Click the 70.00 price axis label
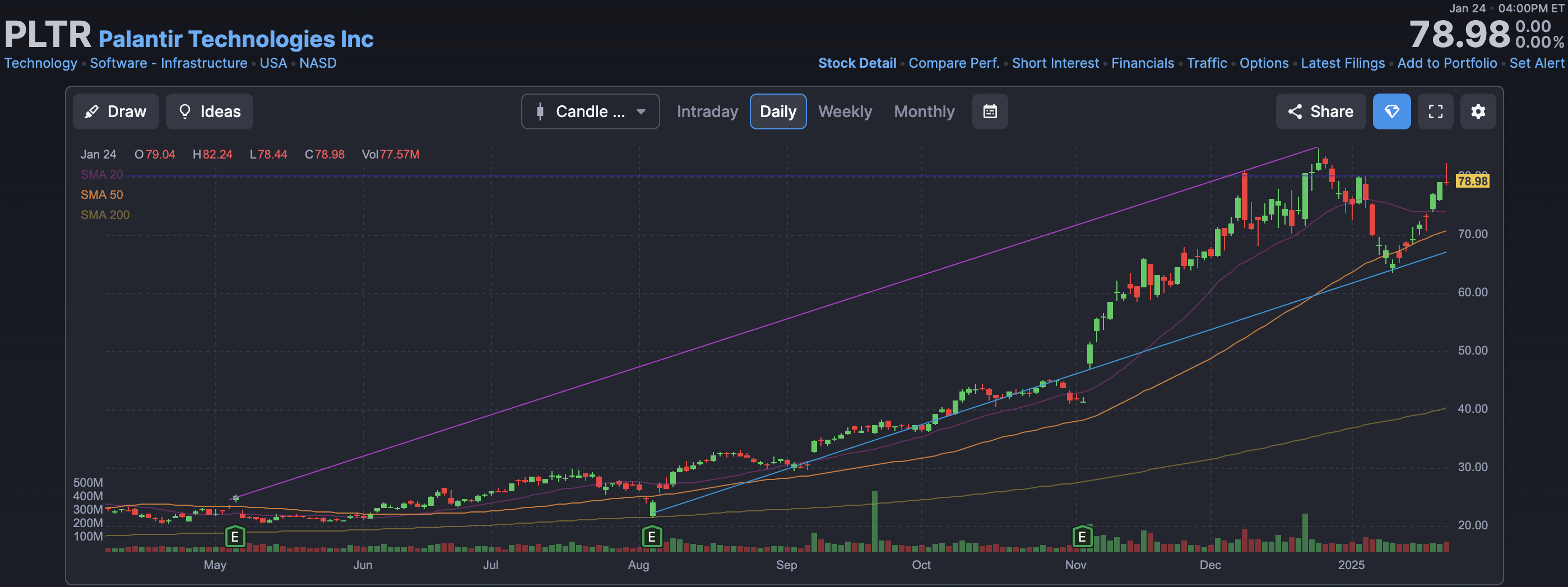 1472,234
